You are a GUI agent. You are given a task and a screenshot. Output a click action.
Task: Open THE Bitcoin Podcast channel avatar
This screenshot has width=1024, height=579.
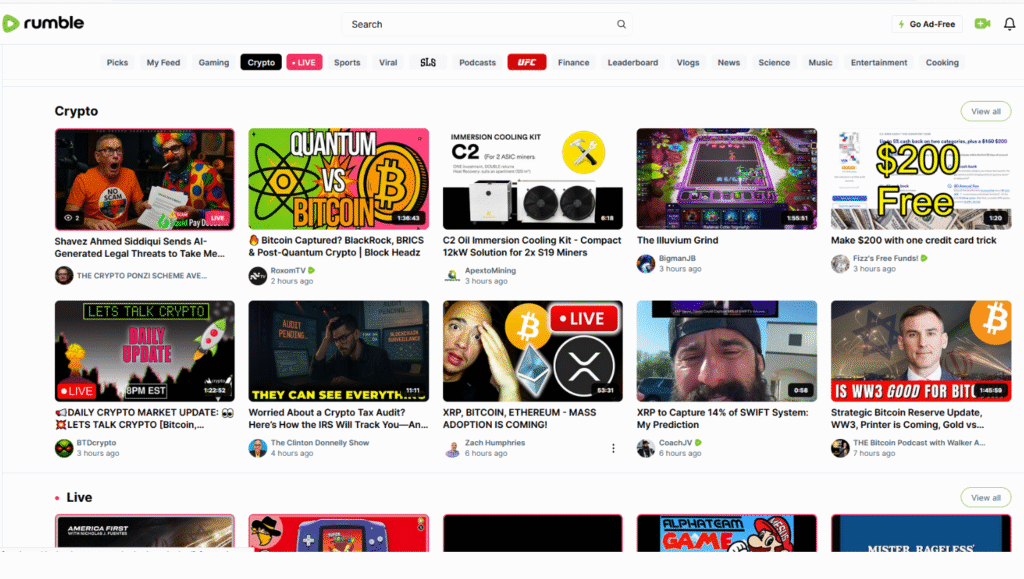coord(840,448)
